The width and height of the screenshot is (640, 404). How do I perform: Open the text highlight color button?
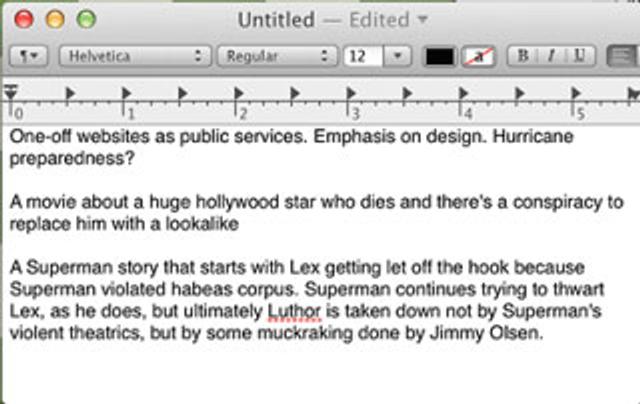[x=478, y=56]
